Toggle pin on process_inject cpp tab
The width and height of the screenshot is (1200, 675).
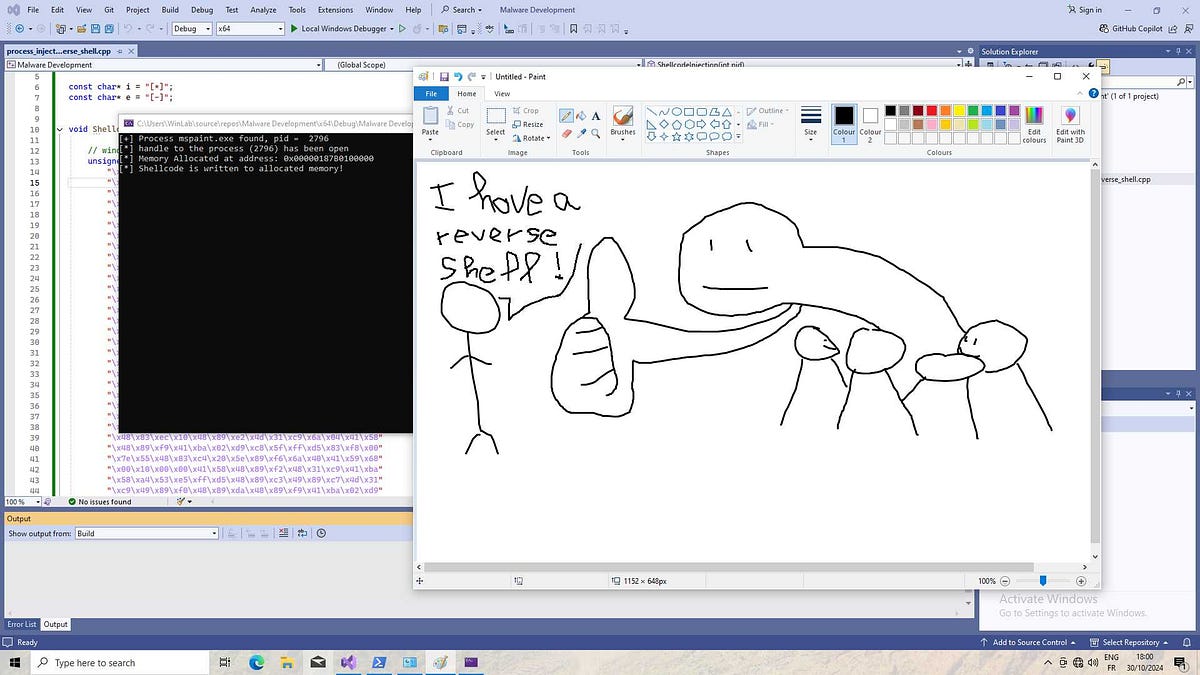coord(118,51)
